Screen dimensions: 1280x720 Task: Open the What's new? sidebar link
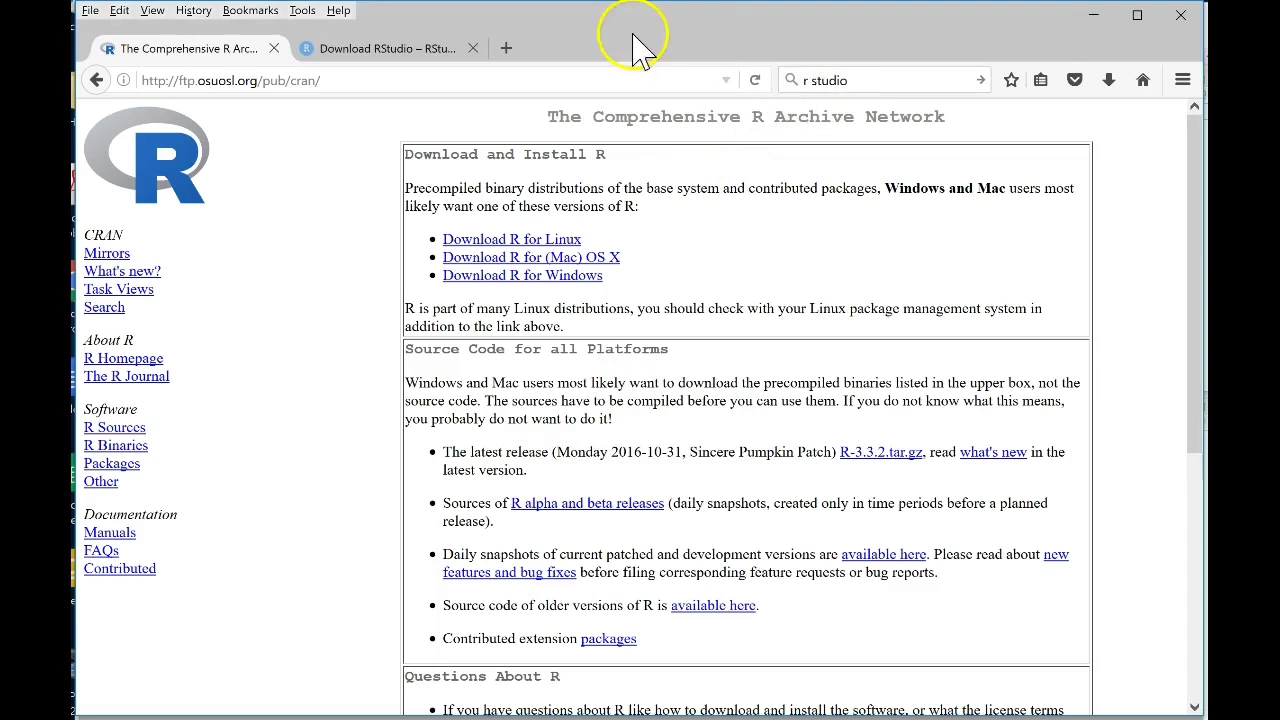pyautogui.click(x=122, y=271)
